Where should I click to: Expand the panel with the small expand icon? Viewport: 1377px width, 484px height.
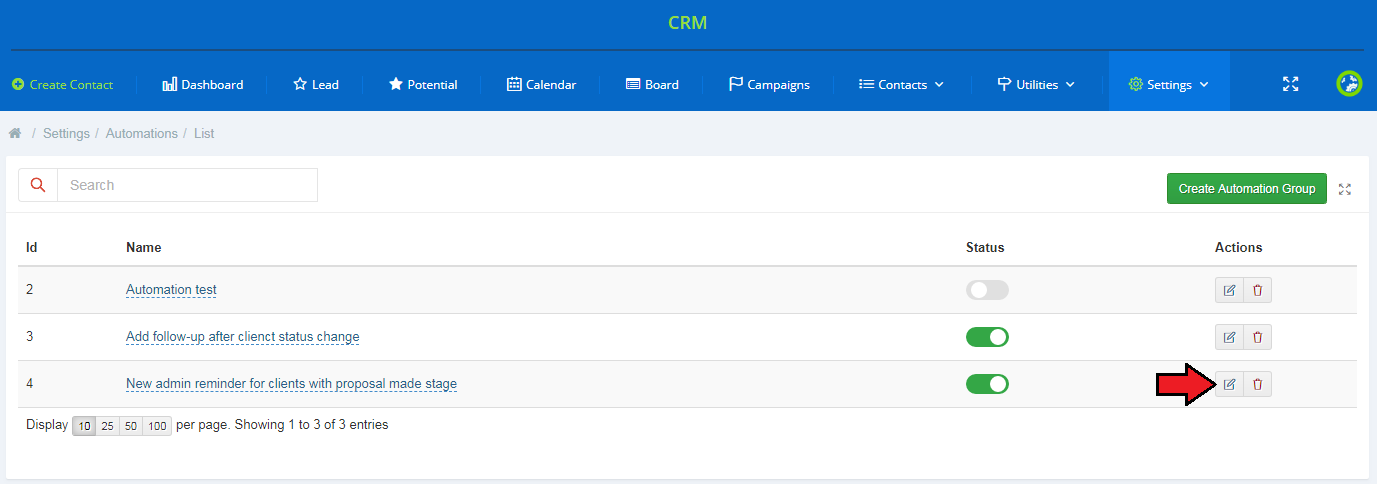pos(1345,189)
